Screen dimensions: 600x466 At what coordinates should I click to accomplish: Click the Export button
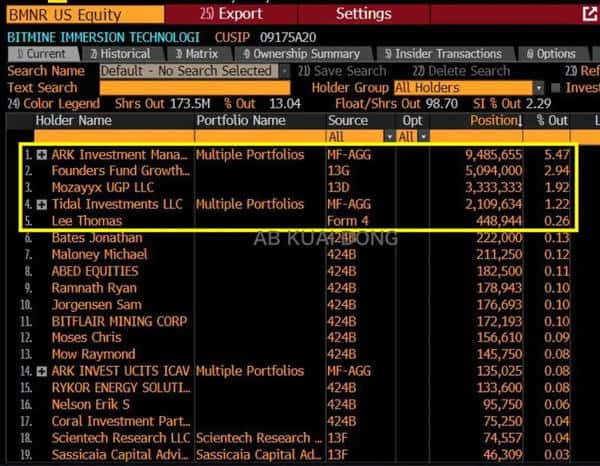(x=231, y=14)
